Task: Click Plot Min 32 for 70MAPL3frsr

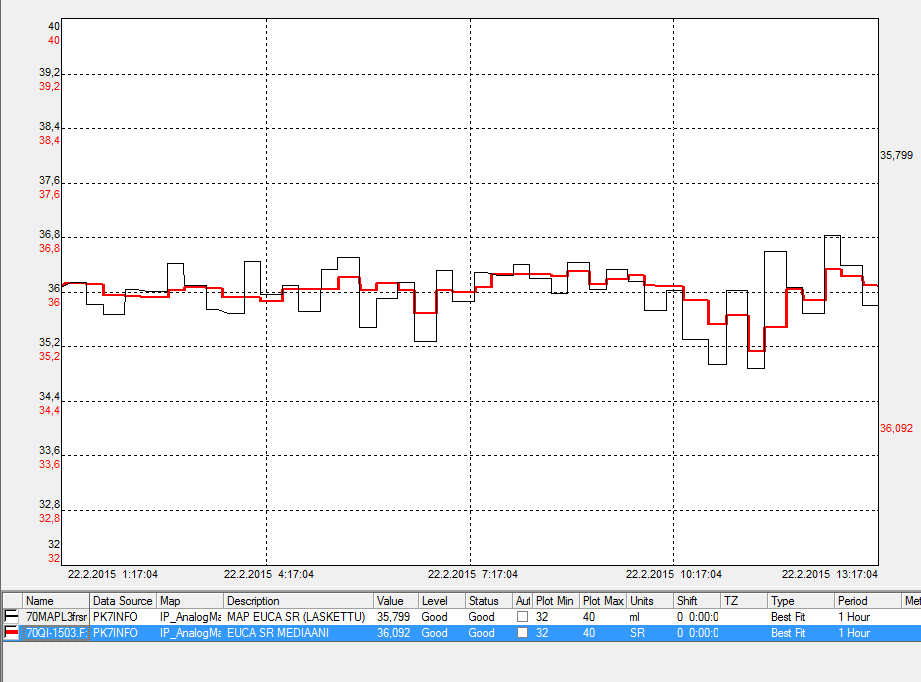Action: tap(542, 617)
